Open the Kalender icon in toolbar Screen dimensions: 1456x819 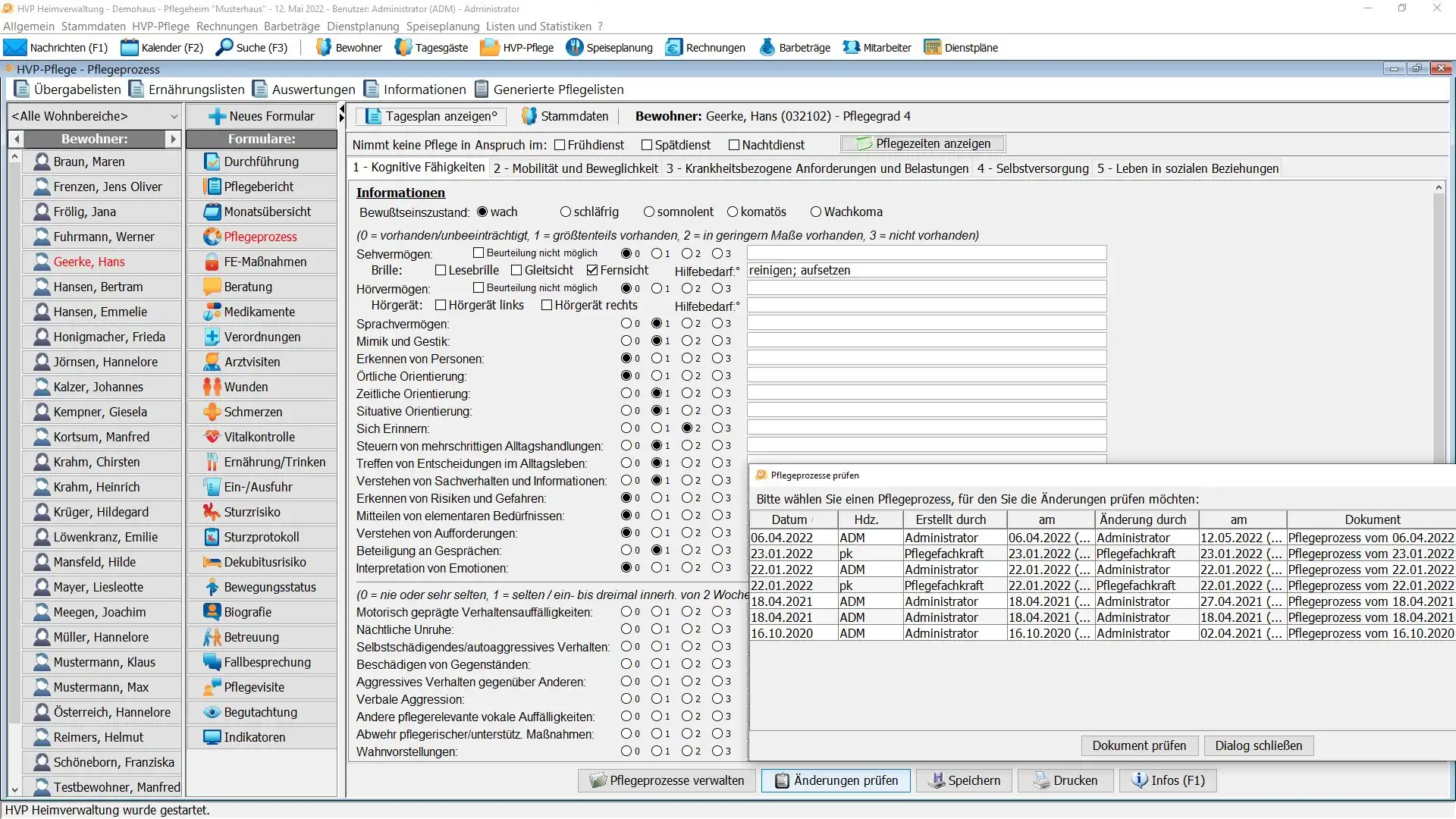point(130,48)
